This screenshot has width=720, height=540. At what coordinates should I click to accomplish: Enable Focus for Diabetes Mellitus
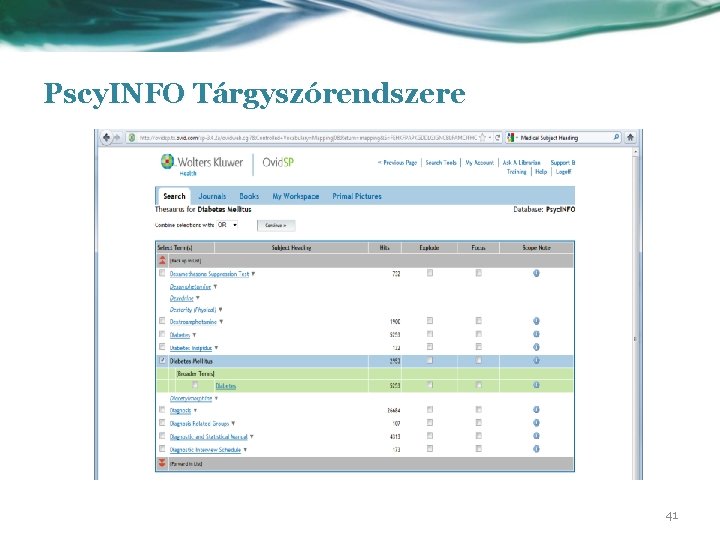tap(478, 360)
